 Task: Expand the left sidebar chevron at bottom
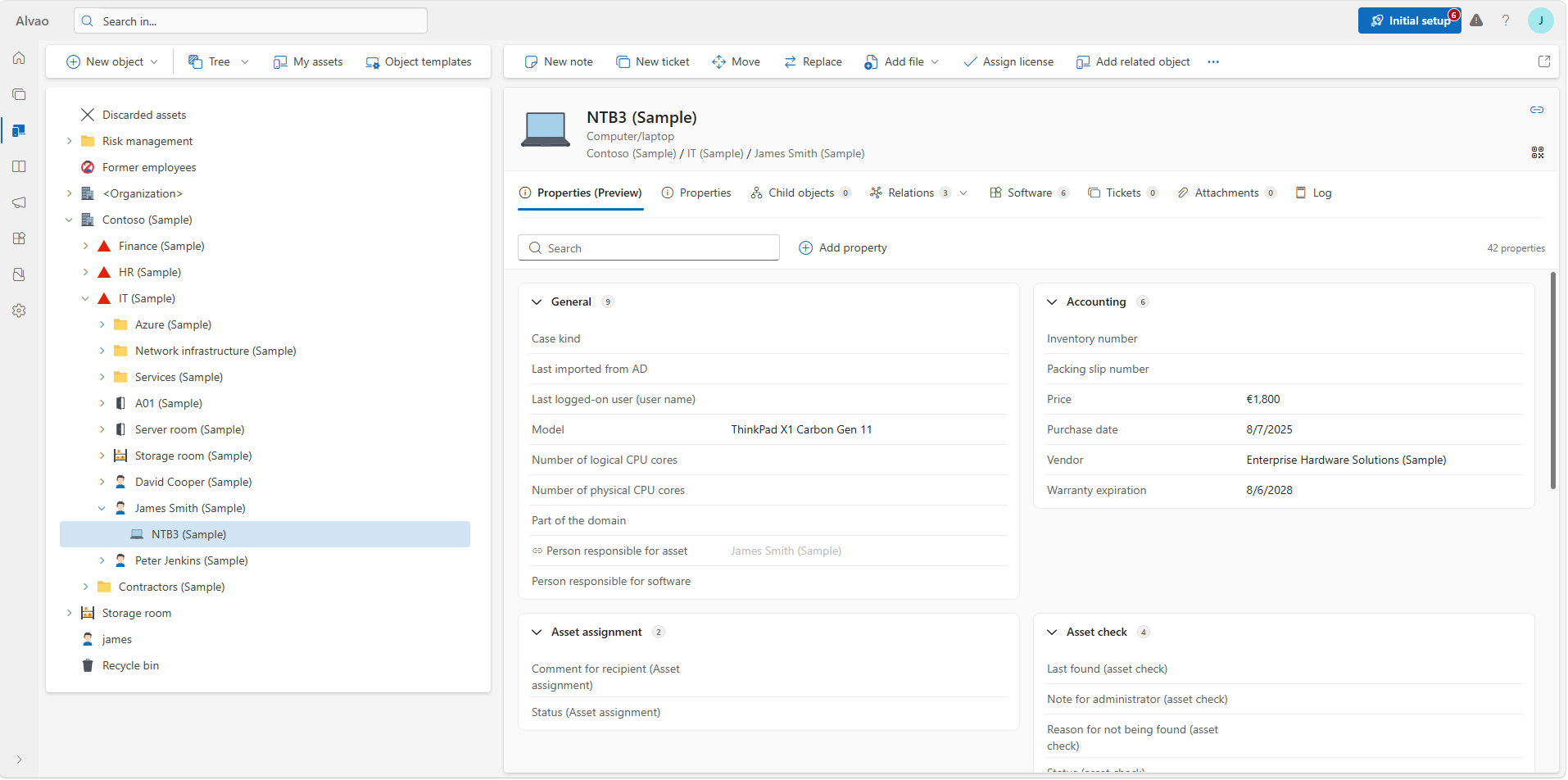(19, 760)
